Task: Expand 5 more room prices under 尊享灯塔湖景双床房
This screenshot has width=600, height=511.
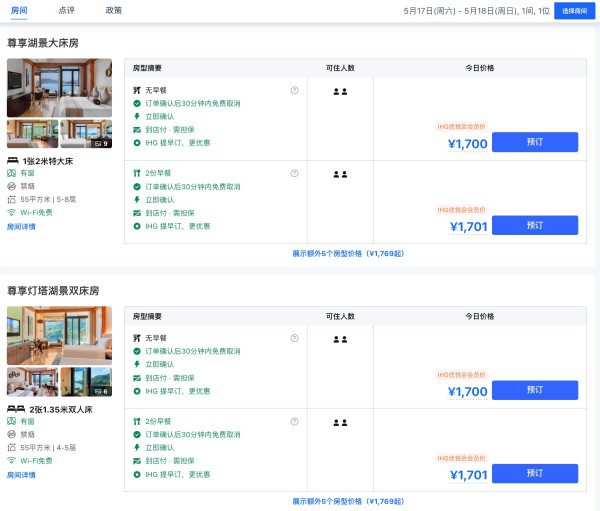Action: [348, 501]
